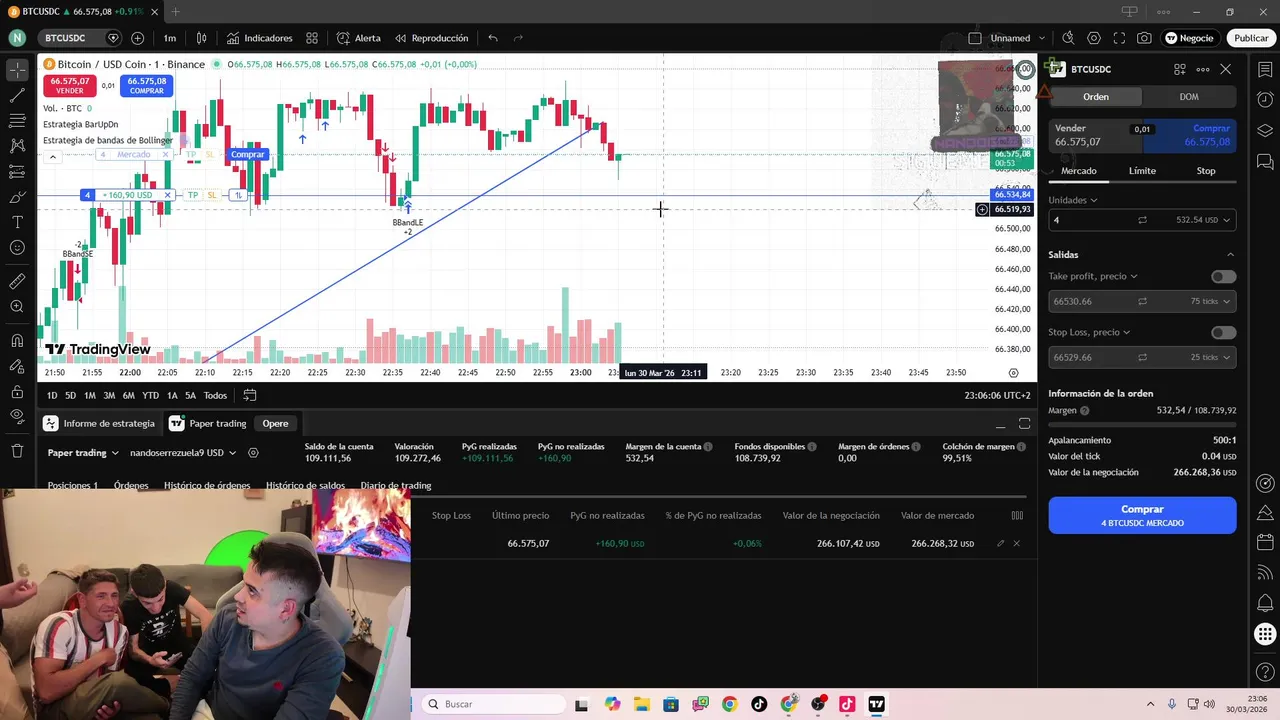Screen dimensions: 1280x720
Task: Switch to the DOM tab
Action: pyautogui.click(x=1189, y=97)
